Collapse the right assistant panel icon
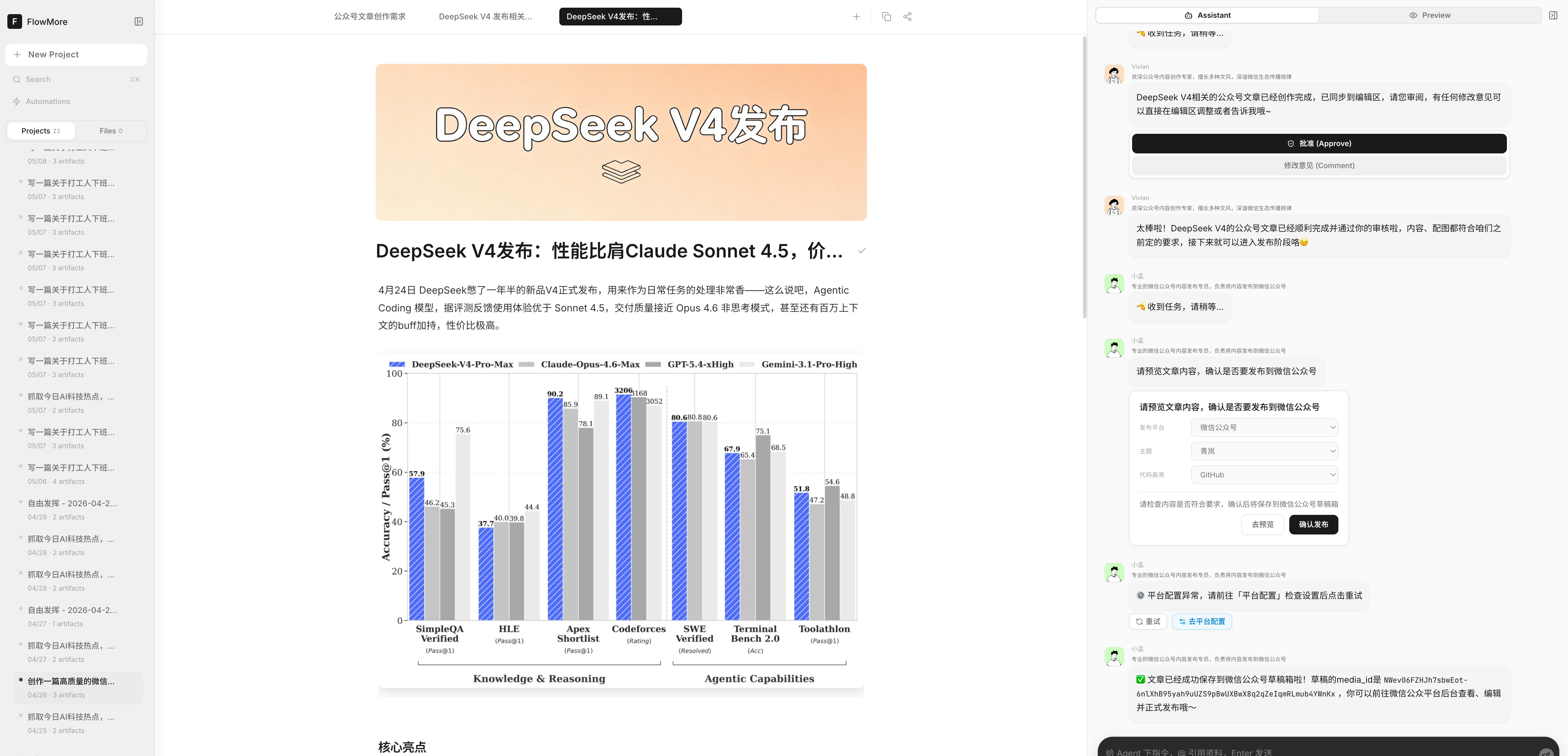1568x756 pixels. pos(1553,15)
